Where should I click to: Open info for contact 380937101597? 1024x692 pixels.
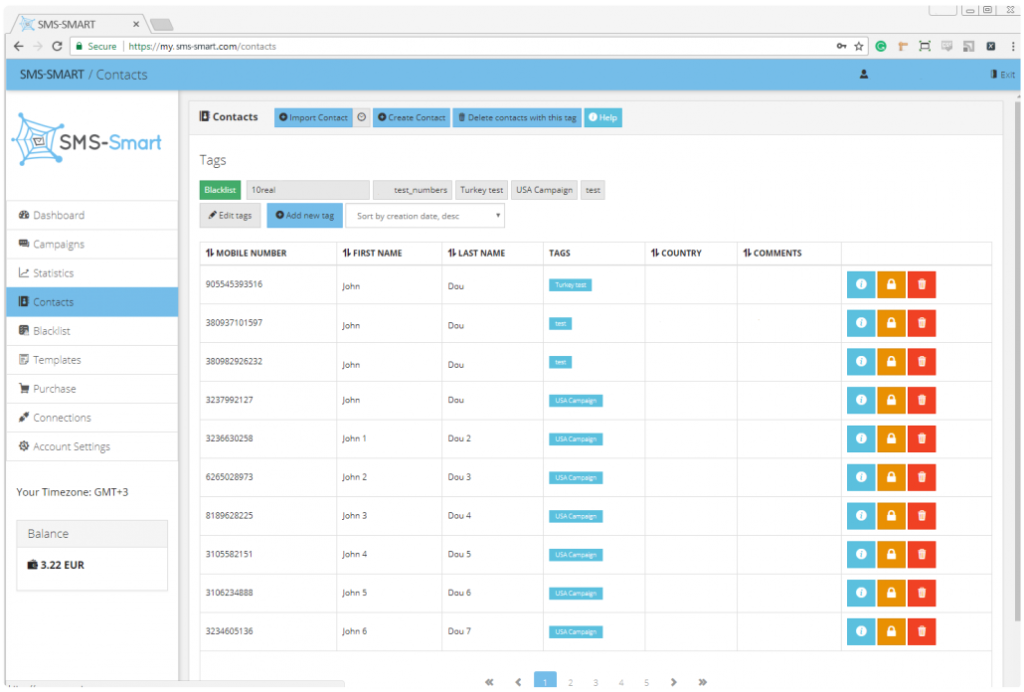point(861,323)
